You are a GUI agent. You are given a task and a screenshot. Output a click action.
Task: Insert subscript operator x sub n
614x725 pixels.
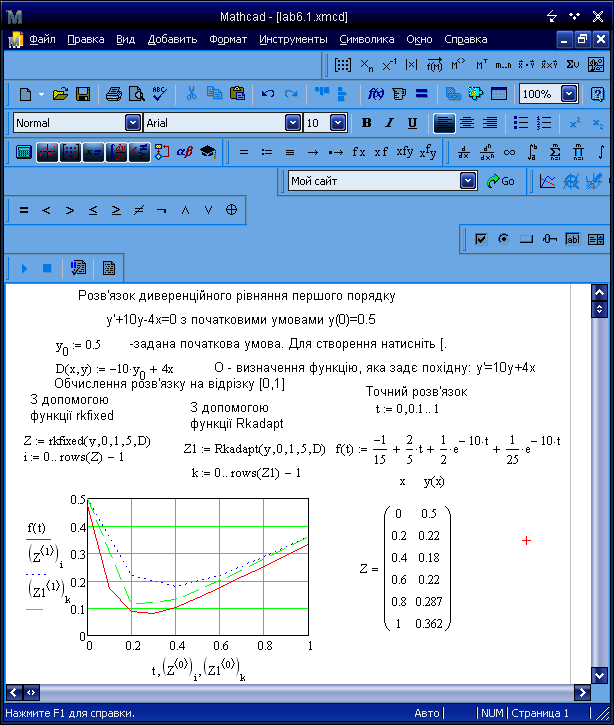point(366,65)
